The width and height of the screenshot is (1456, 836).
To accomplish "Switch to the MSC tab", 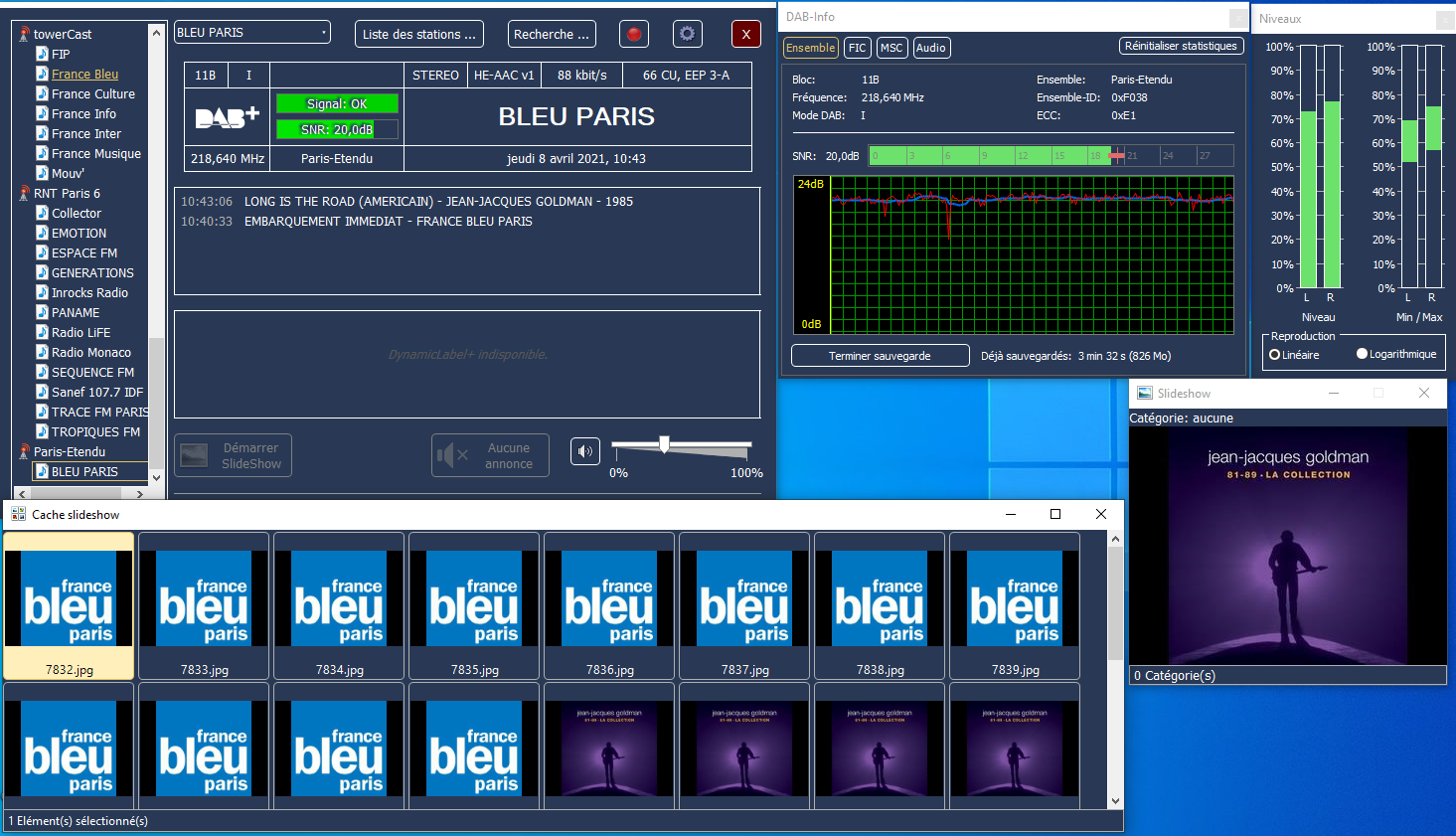I will click(891, 48).
